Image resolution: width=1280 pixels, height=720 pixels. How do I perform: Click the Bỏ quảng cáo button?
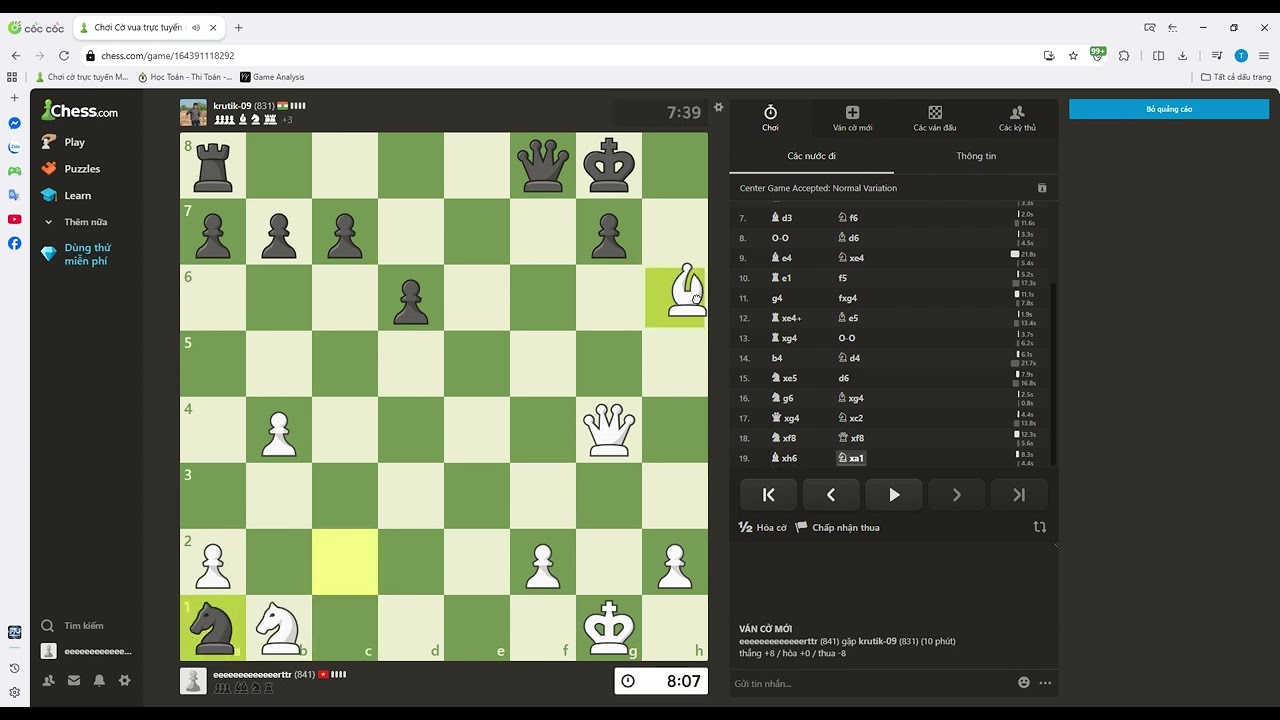click(1169, 109)
